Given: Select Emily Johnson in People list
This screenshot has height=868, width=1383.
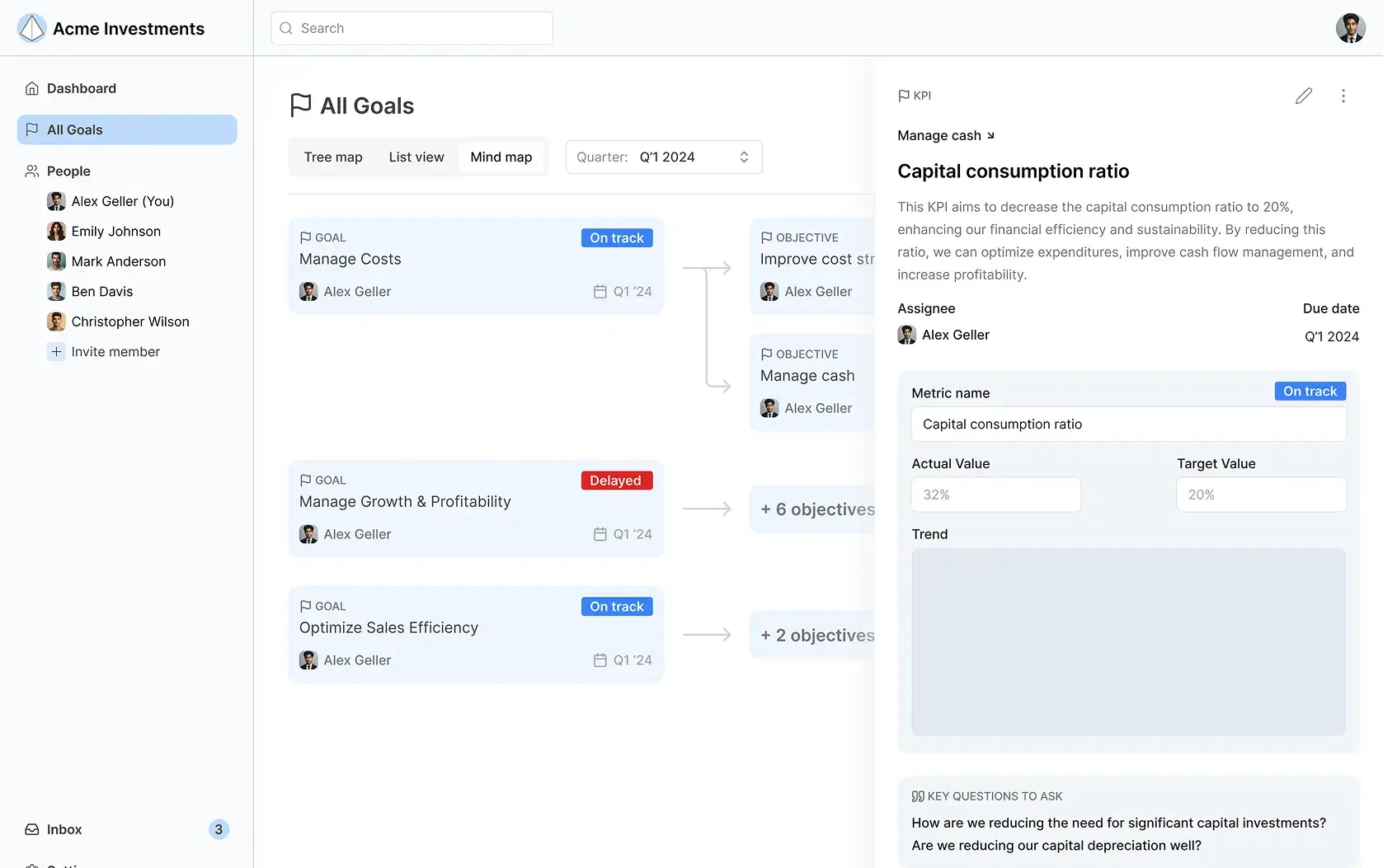Looking at the screenshot, I should click(x=116, y=232).
